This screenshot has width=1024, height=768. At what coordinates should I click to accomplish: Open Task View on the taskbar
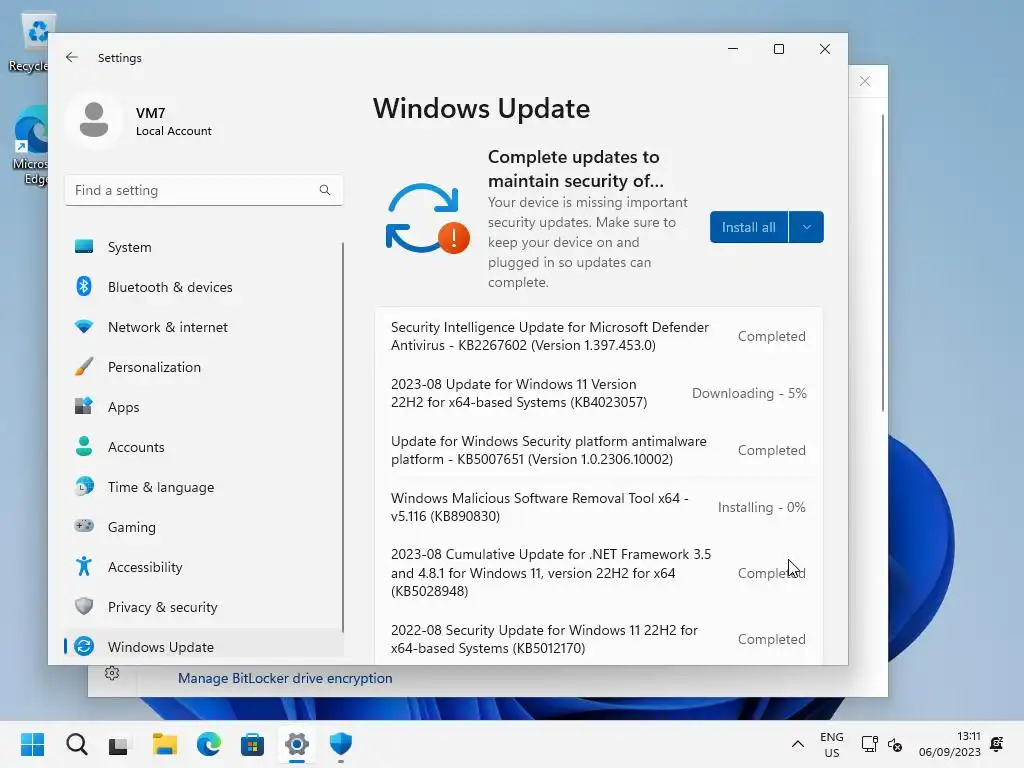(120, 744)
